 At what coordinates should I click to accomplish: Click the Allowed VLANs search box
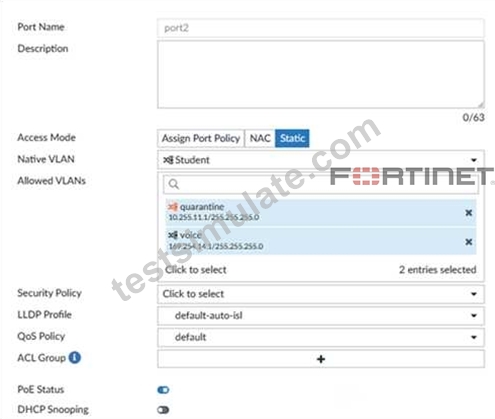[321, 184]
